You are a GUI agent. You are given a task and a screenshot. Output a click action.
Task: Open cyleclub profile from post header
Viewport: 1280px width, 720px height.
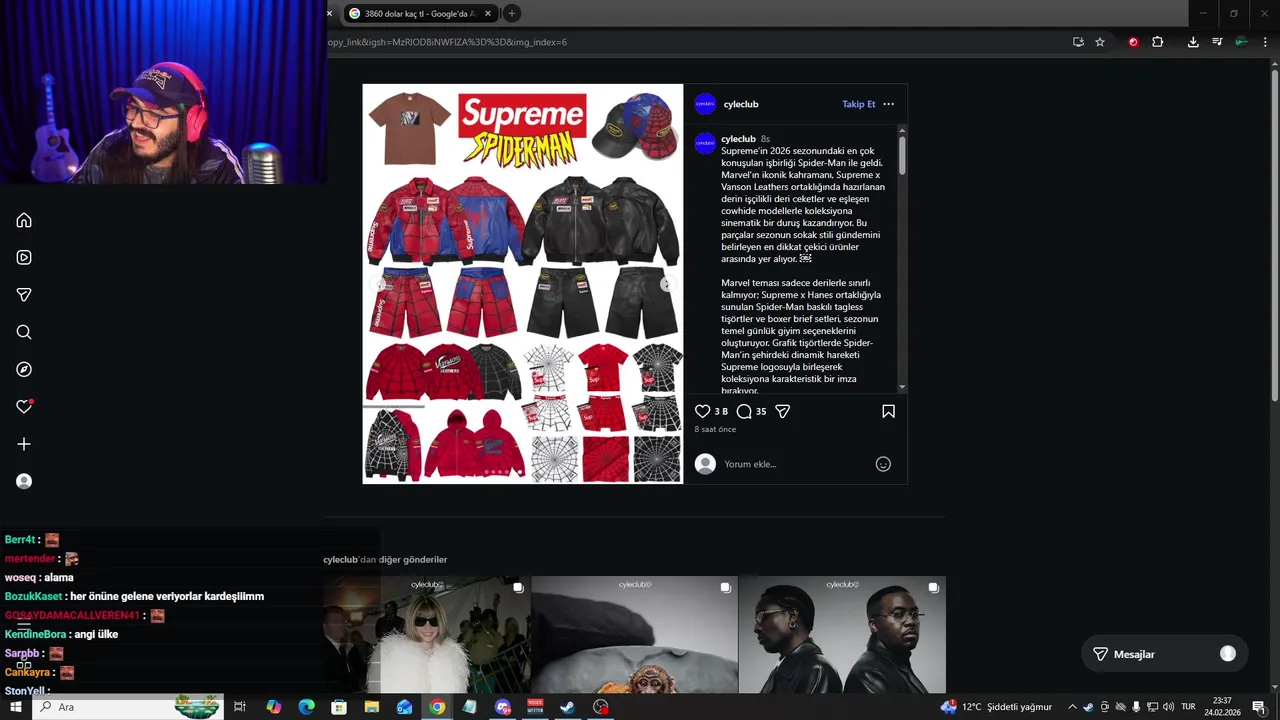(x=741, y=104)
